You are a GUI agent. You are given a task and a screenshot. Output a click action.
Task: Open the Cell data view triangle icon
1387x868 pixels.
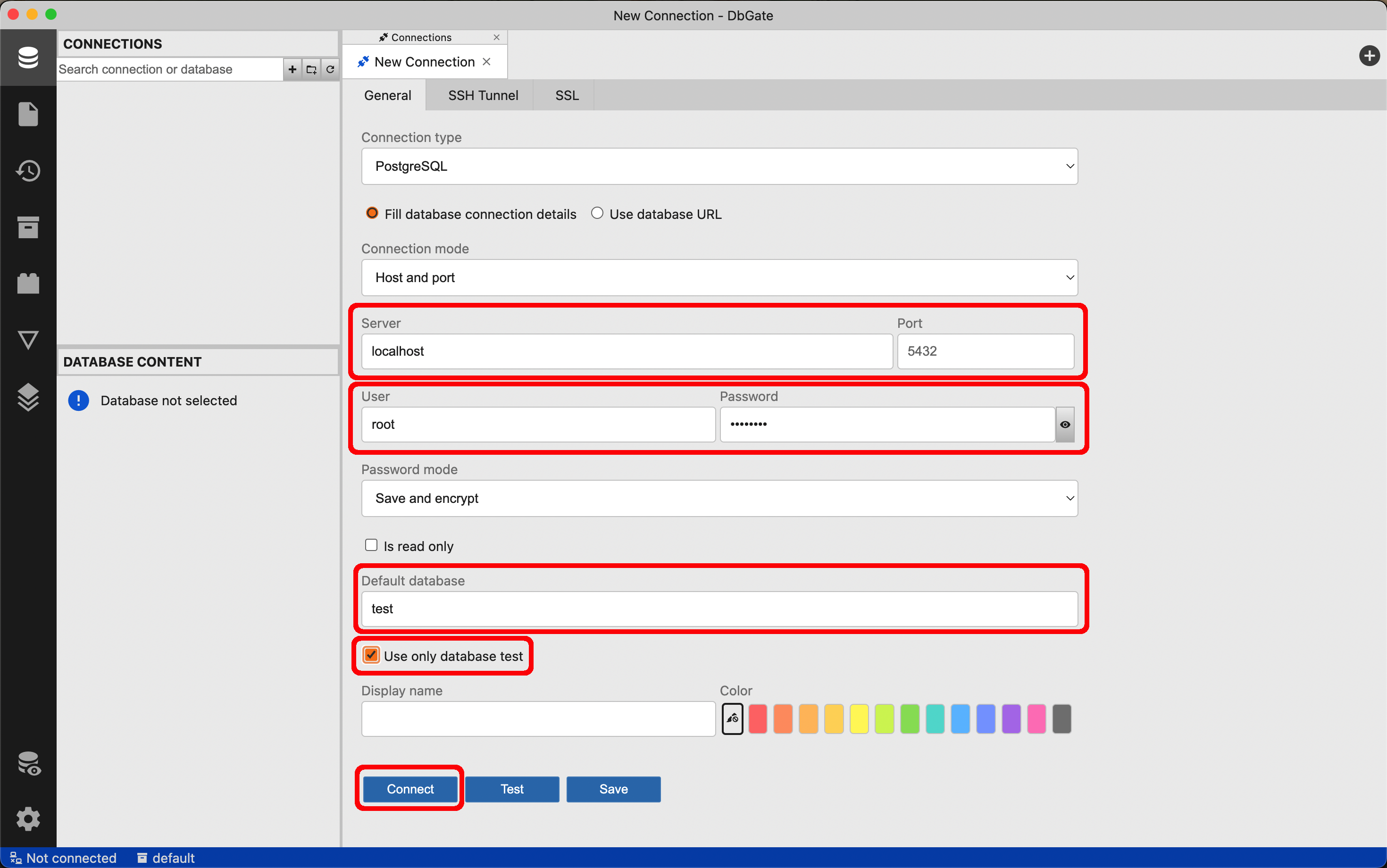(x=28, y=340)
